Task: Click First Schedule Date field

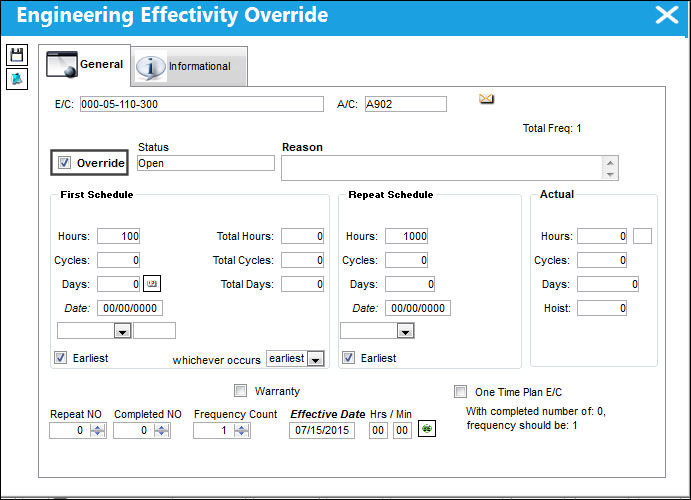Action: [130, 308]
